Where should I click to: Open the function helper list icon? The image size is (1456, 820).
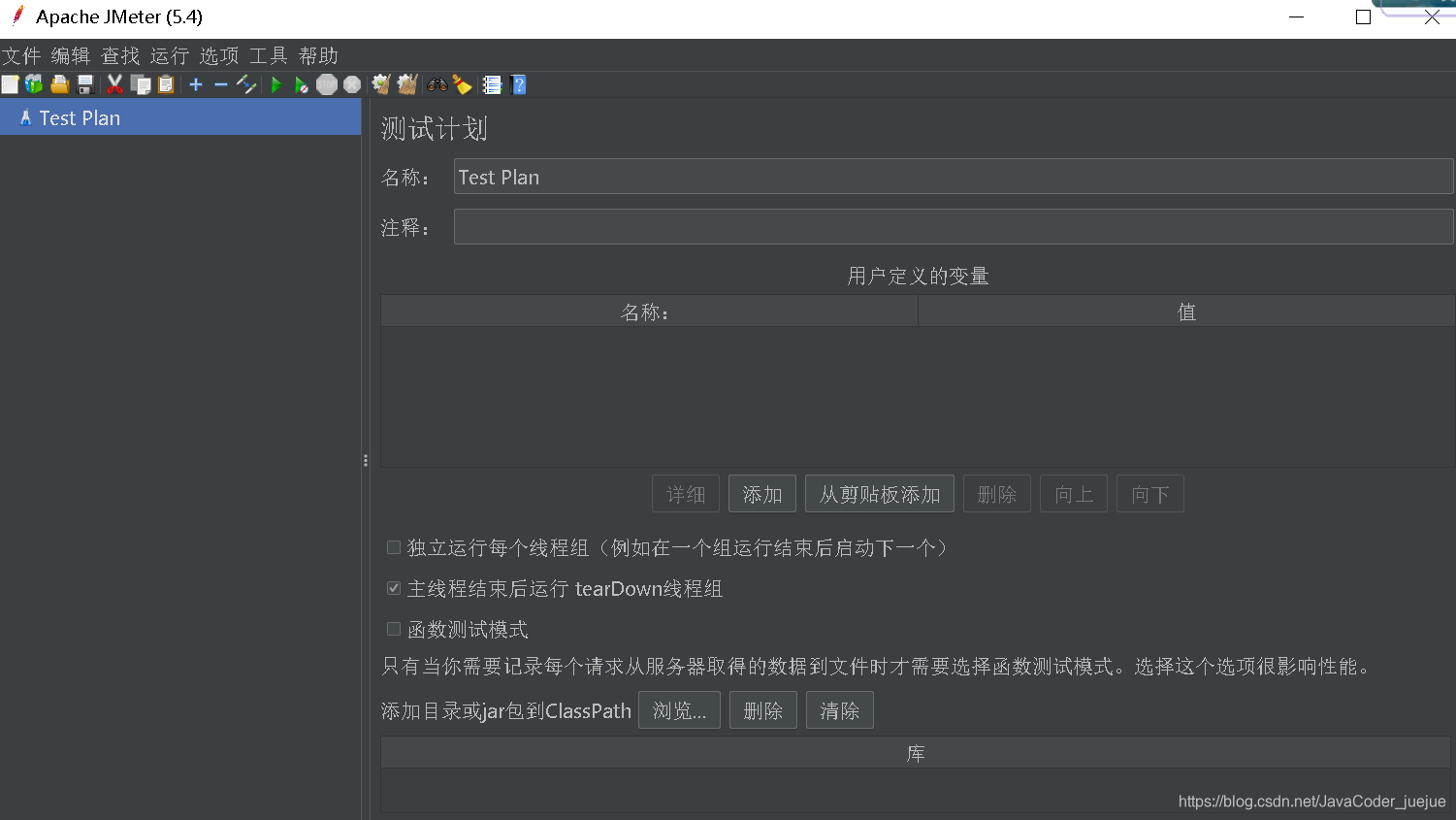coord(492,84)
